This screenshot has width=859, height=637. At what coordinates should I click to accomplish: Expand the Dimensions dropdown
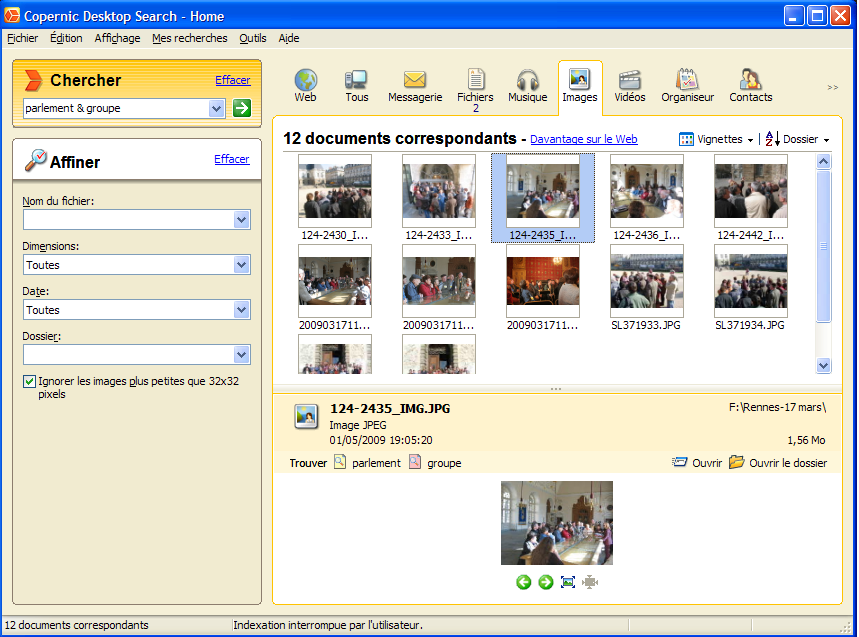pyautogui.click(x=241, y=265)
